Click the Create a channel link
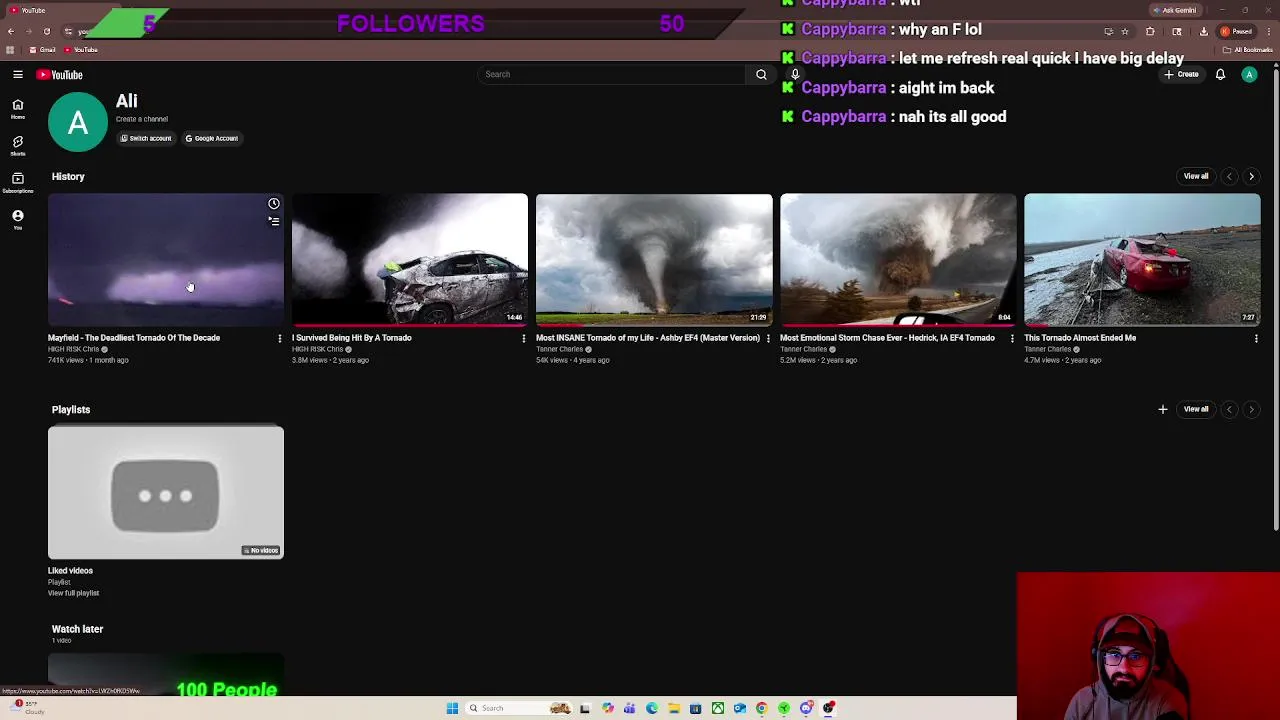 pos(141,119)
